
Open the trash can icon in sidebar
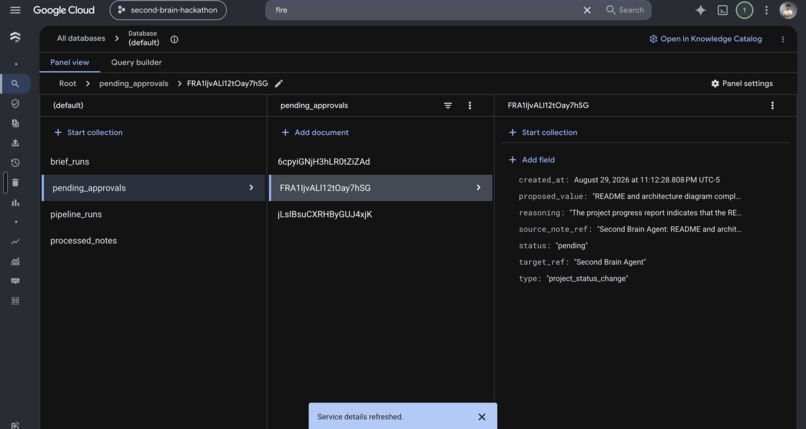point(15,182)
